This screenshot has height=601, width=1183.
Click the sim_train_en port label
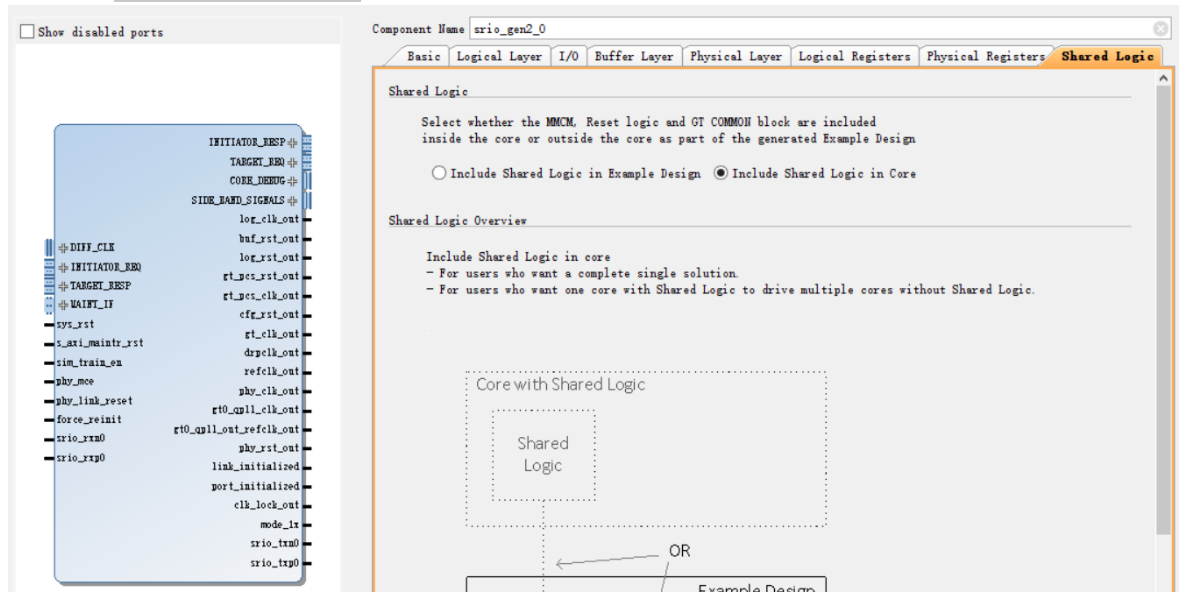coord(89,363)
